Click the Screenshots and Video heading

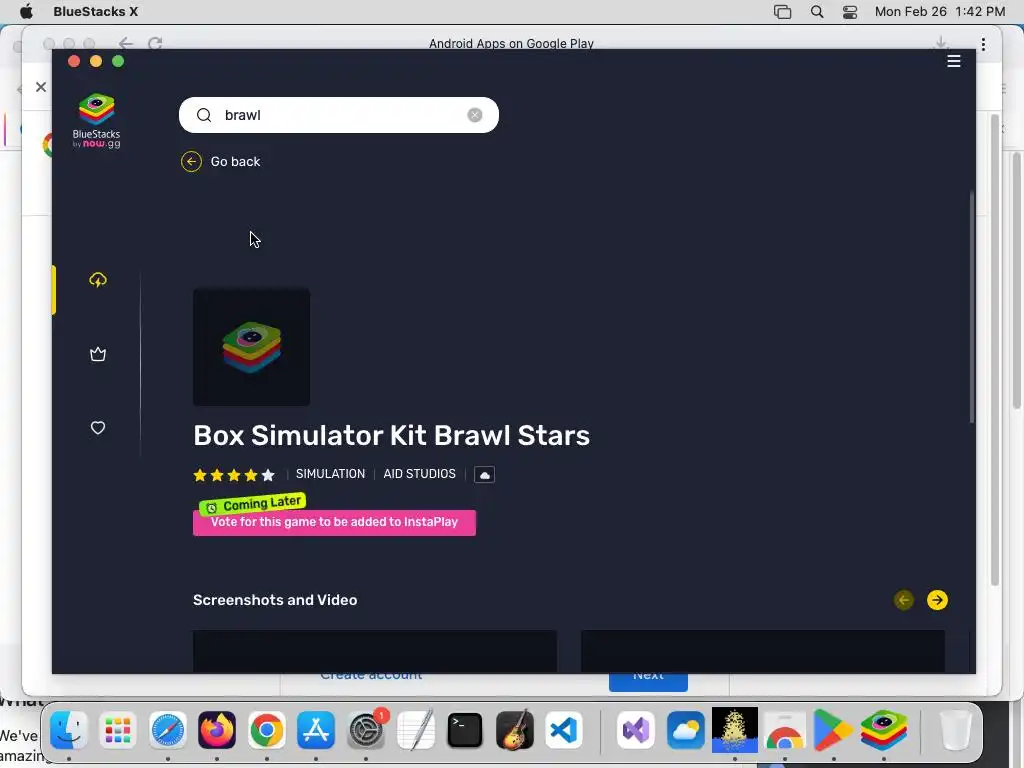coord(275,600)
